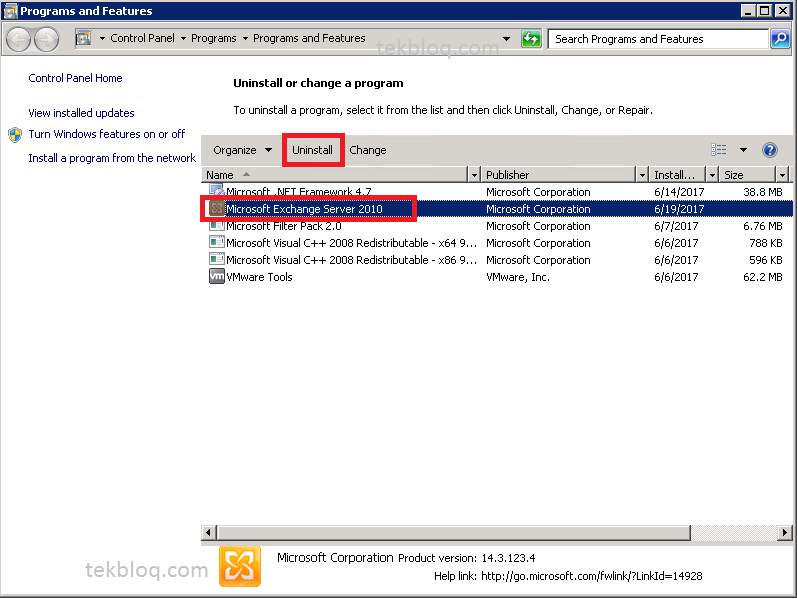Viewport: 797px width, 599px height.
Task: Click the large orange Exchange icon in details pane
Action: click(240, 566)
